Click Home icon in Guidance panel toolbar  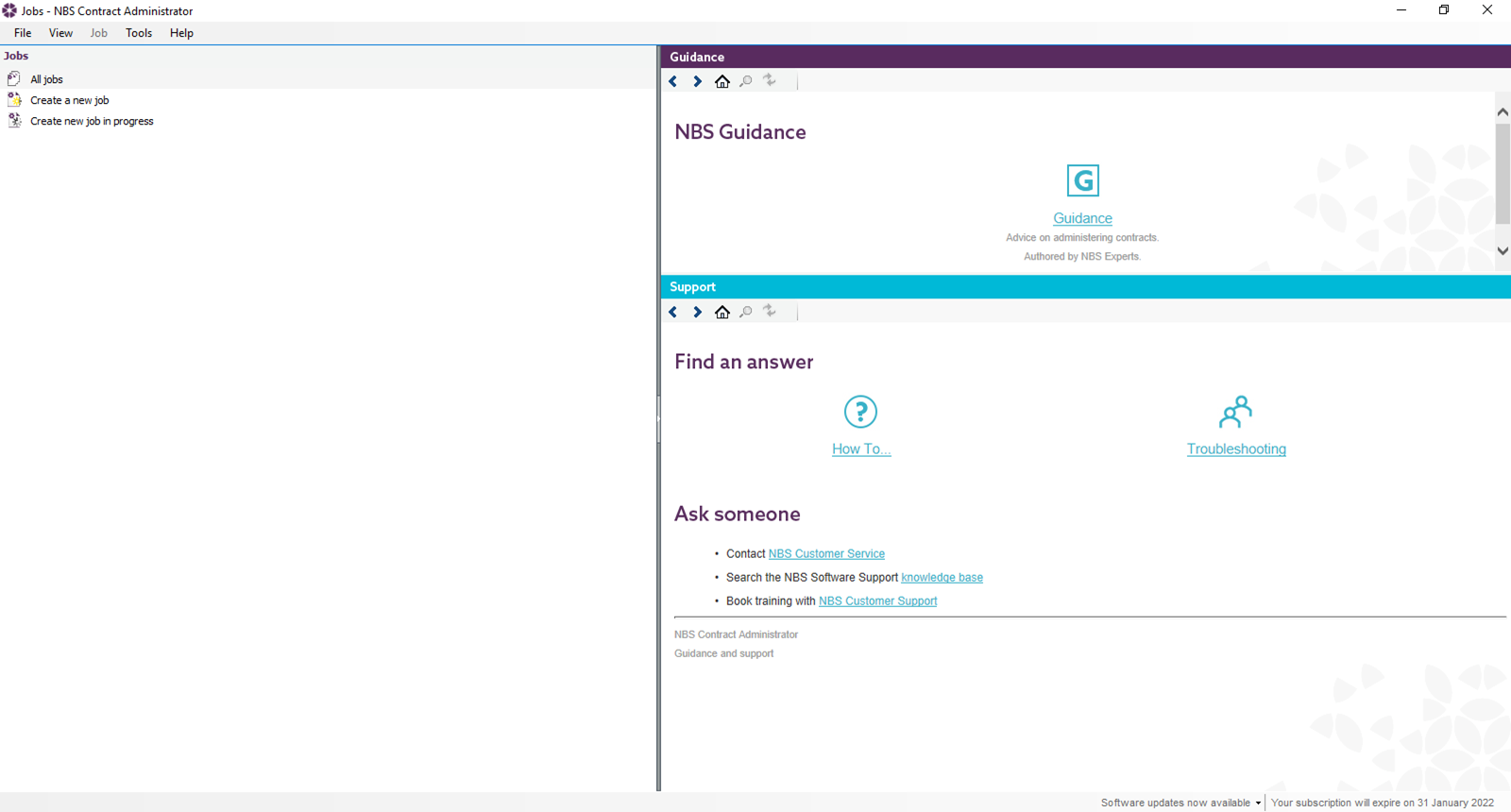pyautogui.click(x=722, y=81)
